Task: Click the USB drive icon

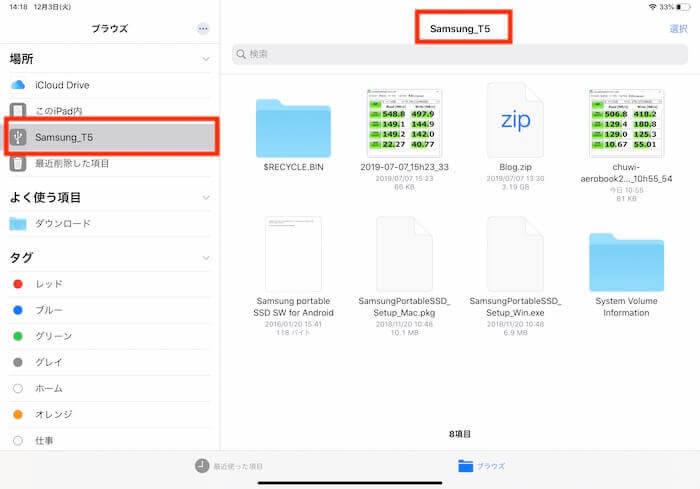Action: [18, 137]
